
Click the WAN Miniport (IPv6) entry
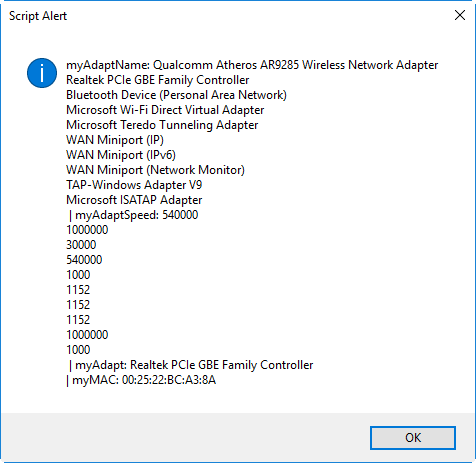tap(121, 155)
